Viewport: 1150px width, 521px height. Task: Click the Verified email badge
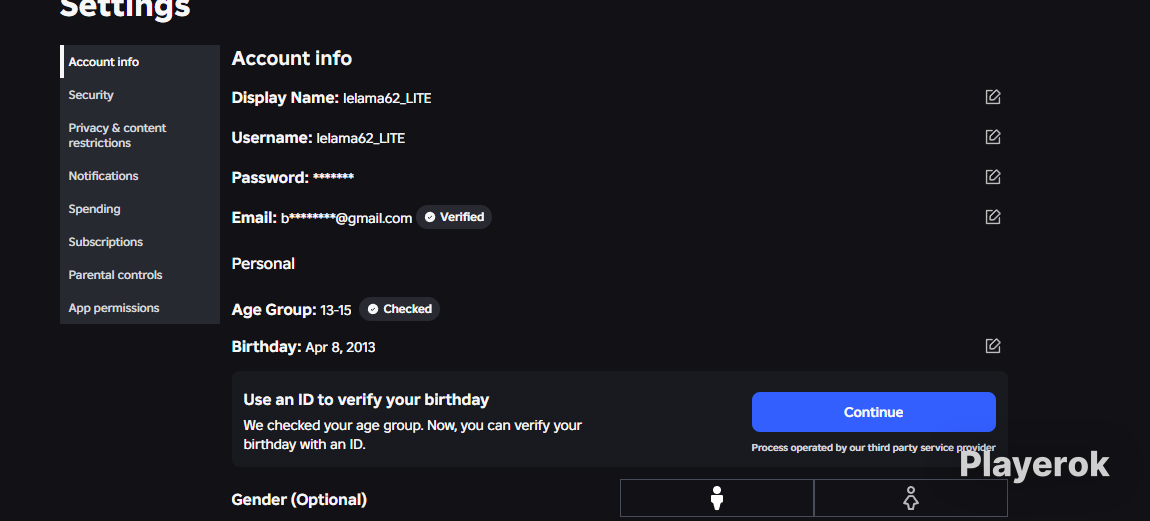(454, 217)
